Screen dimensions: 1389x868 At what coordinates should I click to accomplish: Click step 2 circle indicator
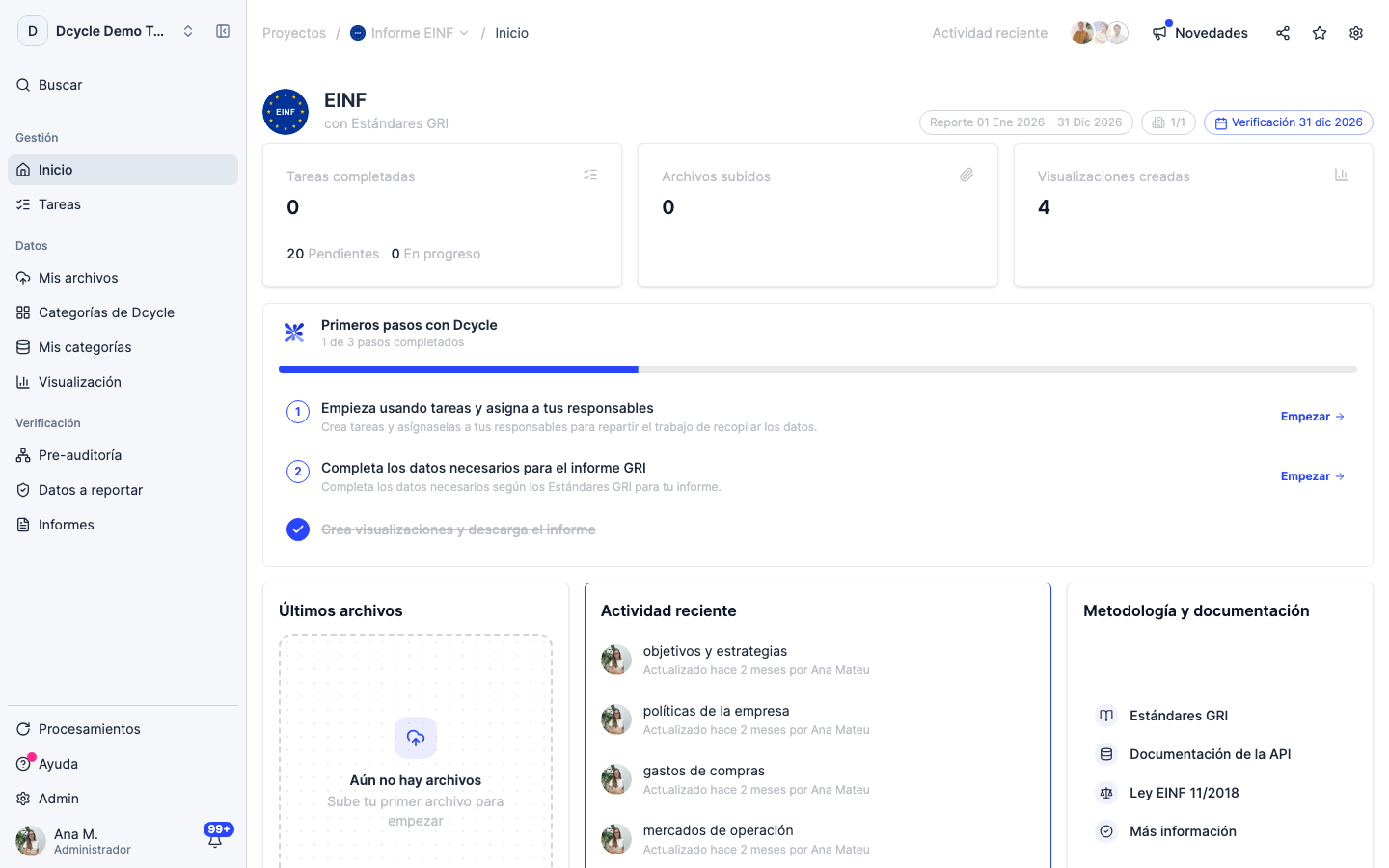pos(298,472)
